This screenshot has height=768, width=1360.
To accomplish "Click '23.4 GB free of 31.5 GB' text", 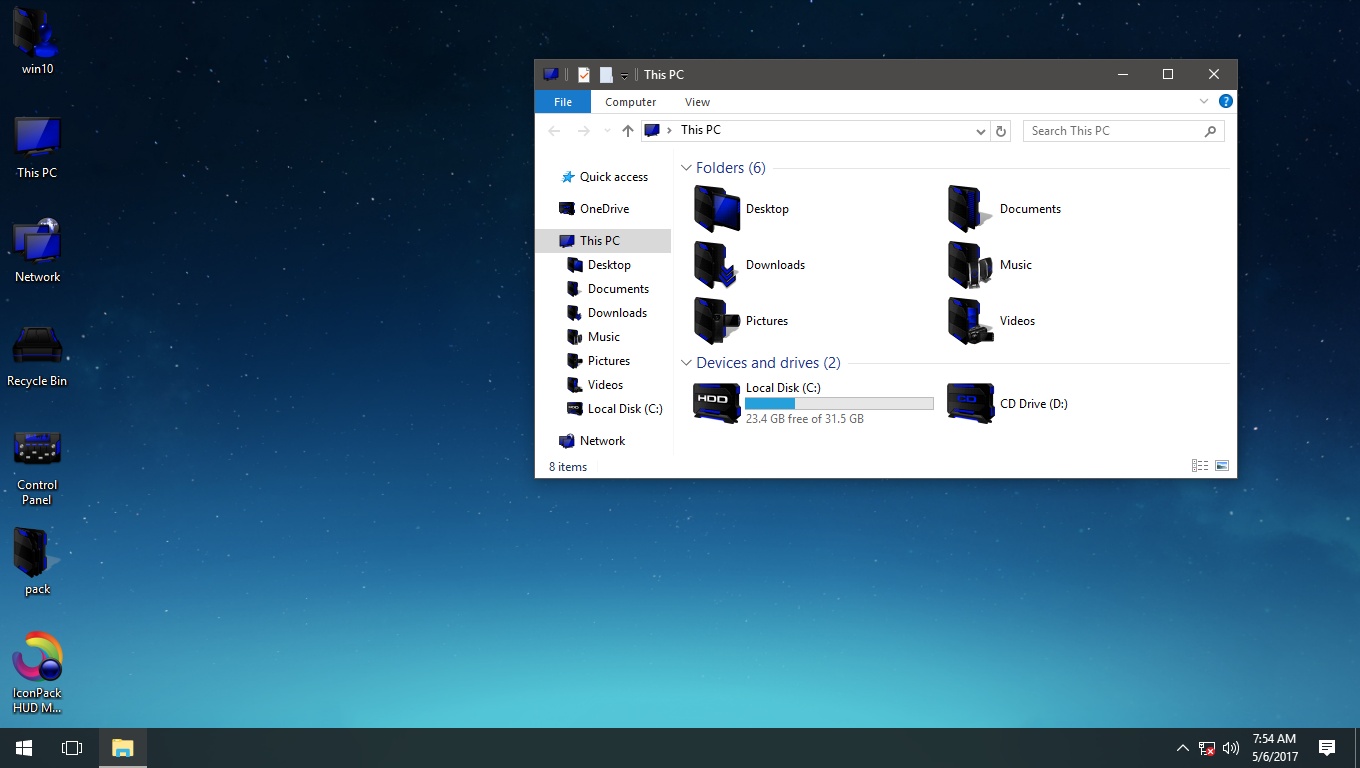I will pyautogui.click(x=805, y=419).
